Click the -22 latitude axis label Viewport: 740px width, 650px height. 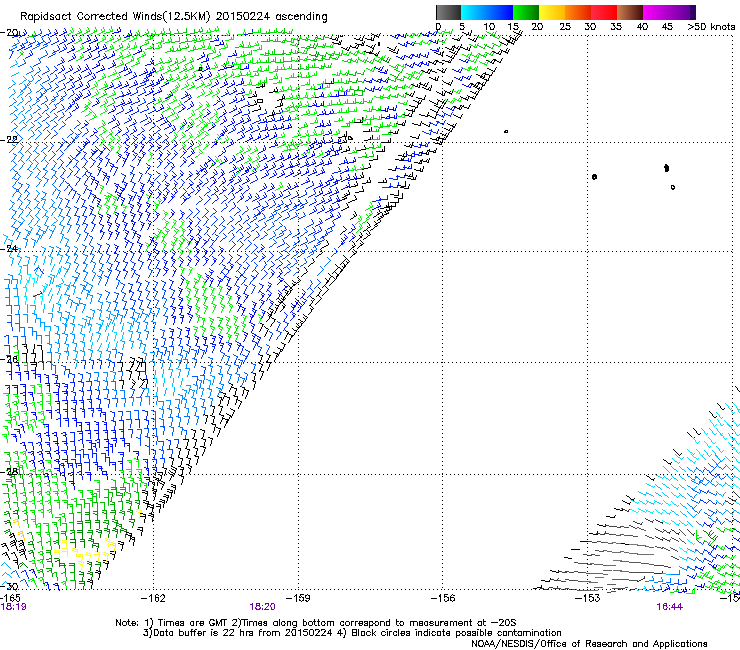[x=9, y=140]
